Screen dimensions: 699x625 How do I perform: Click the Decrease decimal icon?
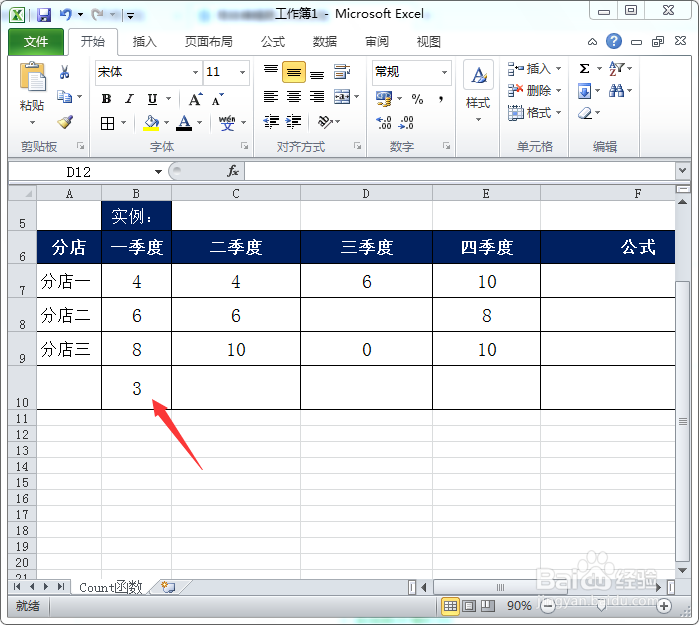pos(406,123)
